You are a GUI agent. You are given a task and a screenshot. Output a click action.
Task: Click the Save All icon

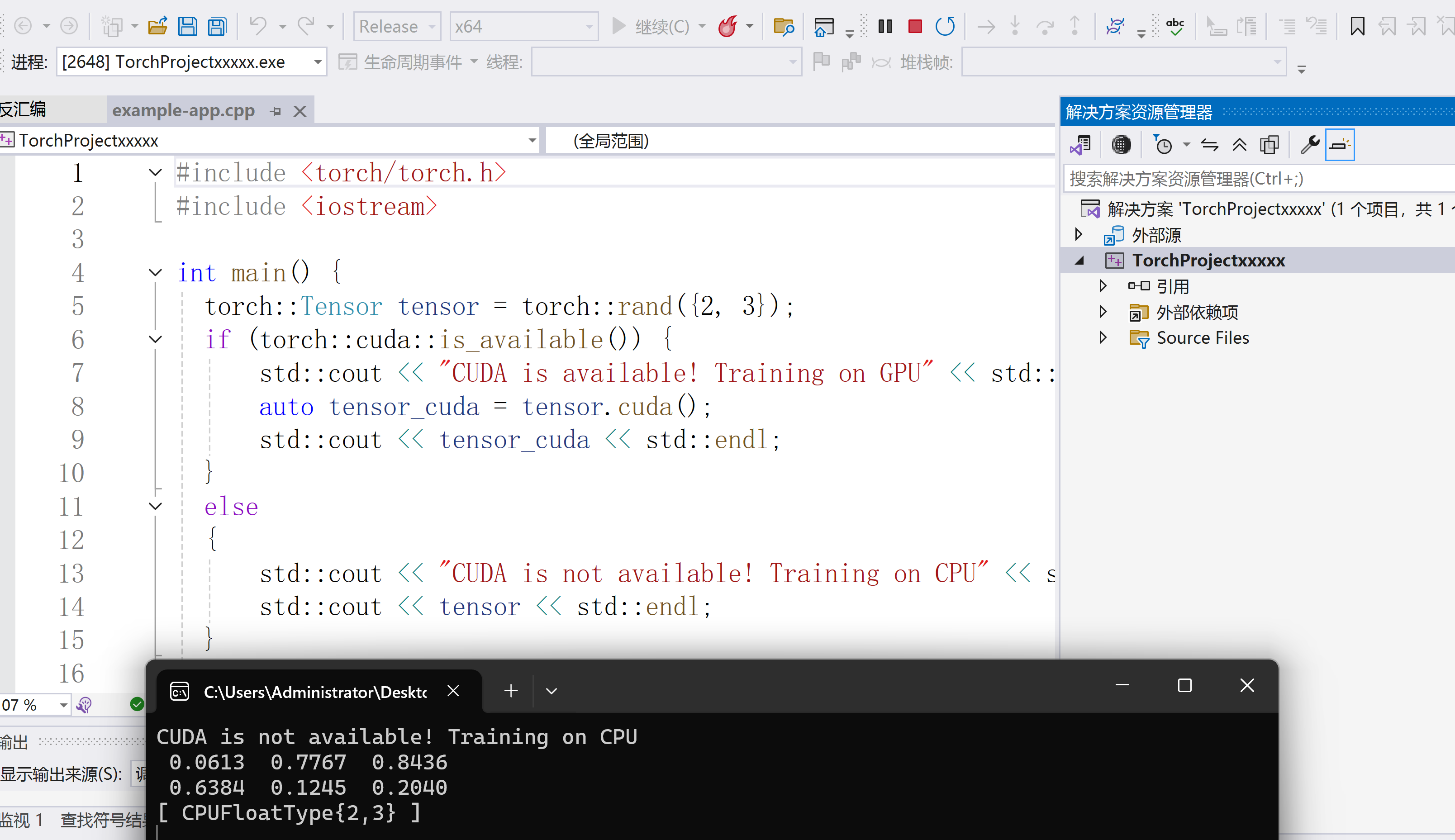click(218, 27)
